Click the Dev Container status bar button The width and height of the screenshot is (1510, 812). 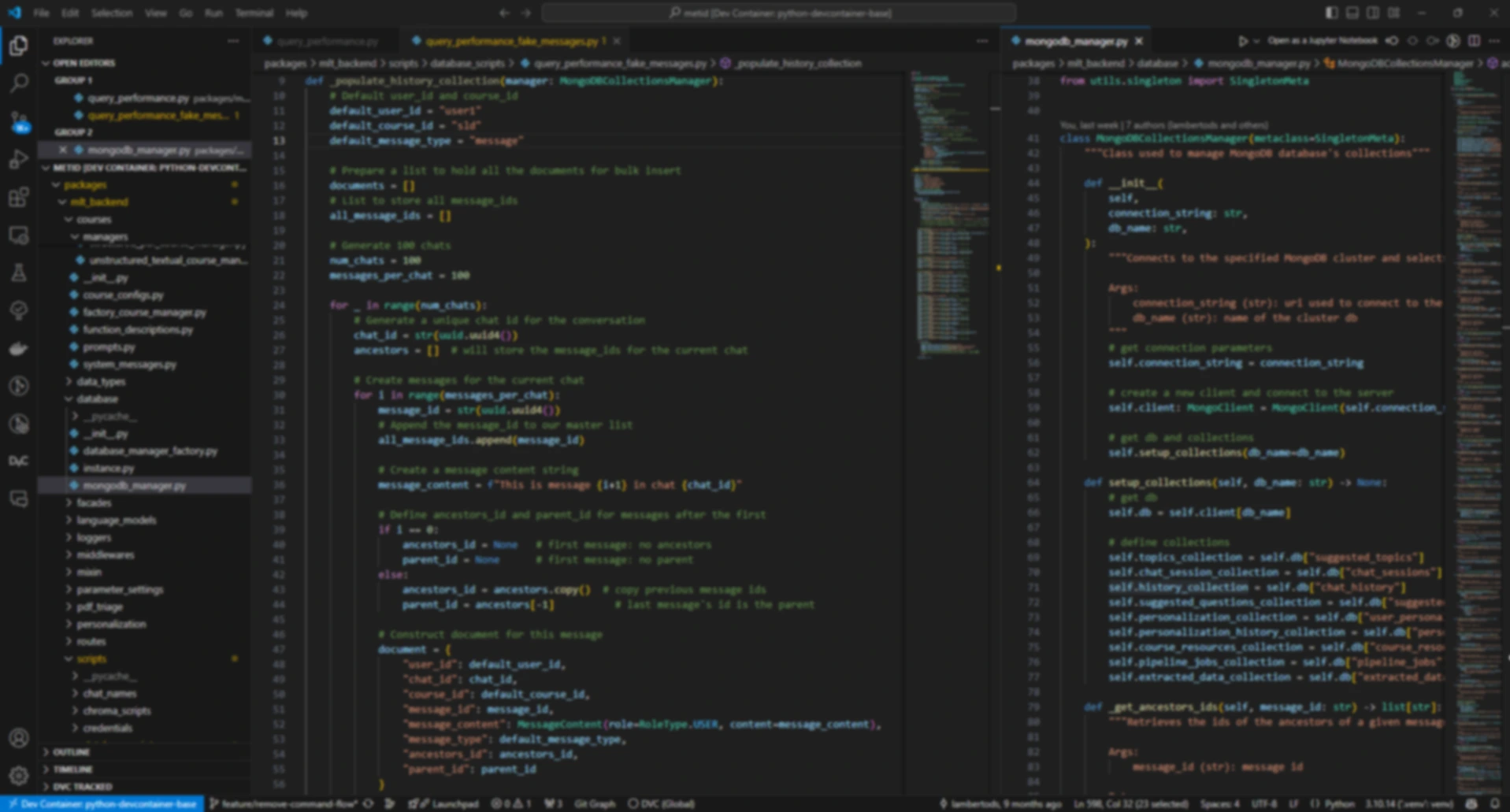[x=102, y=804]
